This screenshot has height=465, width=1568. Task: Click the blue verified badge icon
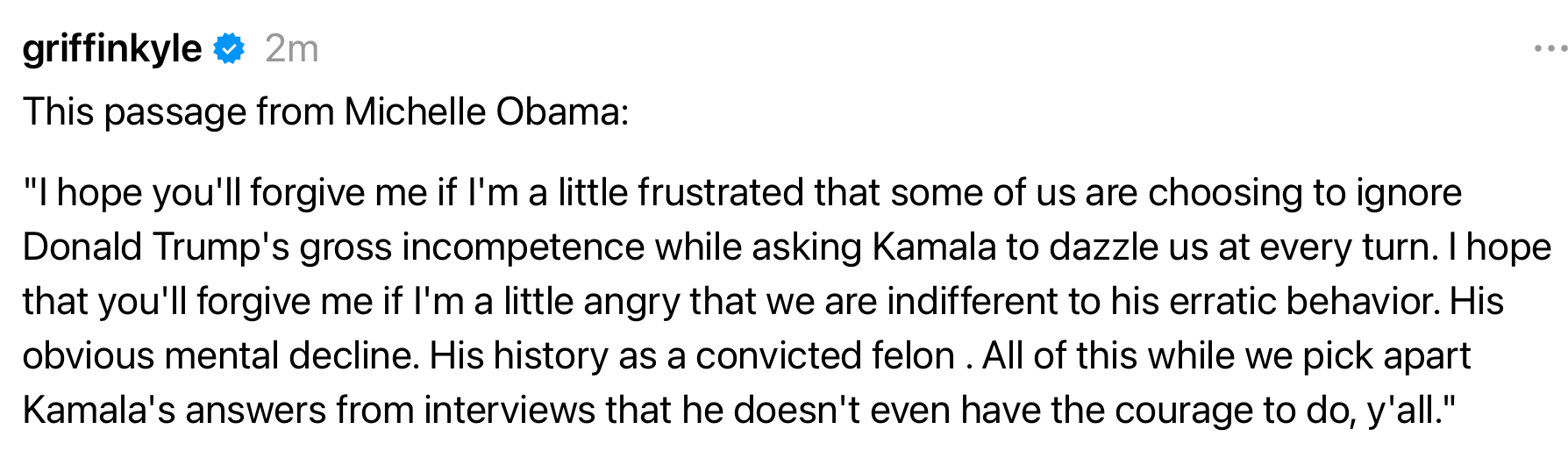click(230, 49)
